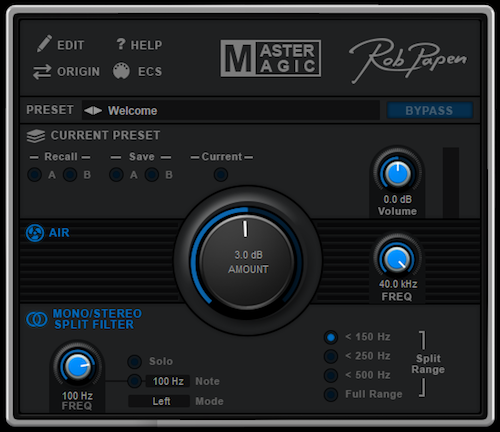Click the Save B button
This screenshot has width=500, height=432.
(152, 174)
